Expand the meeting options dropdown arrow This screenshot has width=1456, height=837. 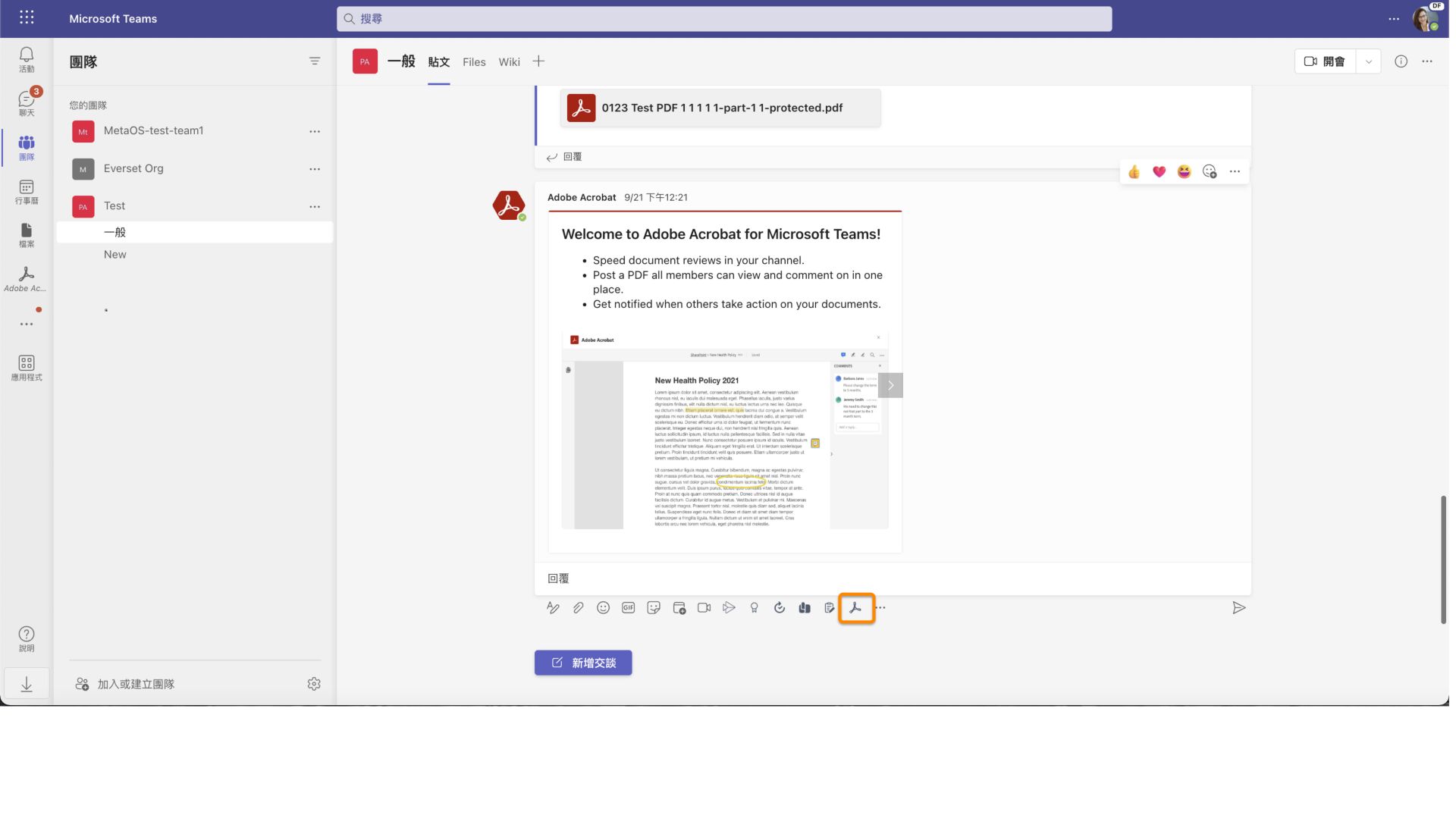click(1368, 61)
